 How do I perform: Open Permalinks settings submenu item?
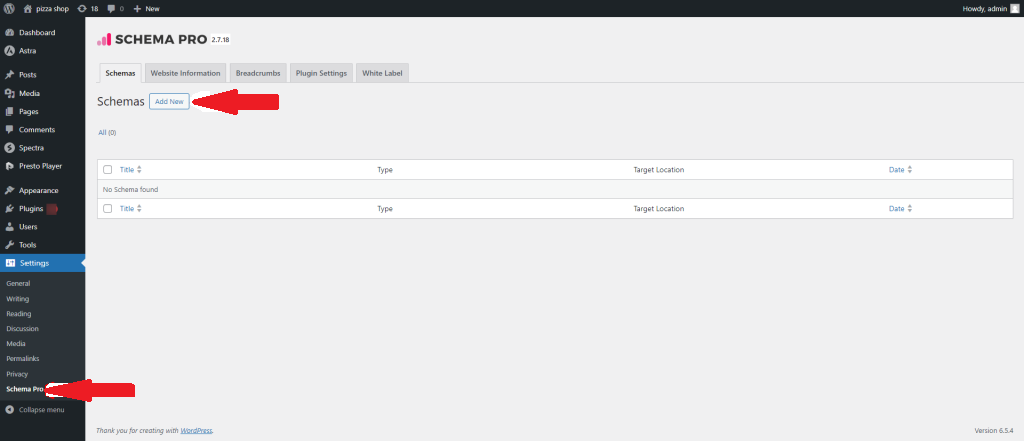pos(21,359)
